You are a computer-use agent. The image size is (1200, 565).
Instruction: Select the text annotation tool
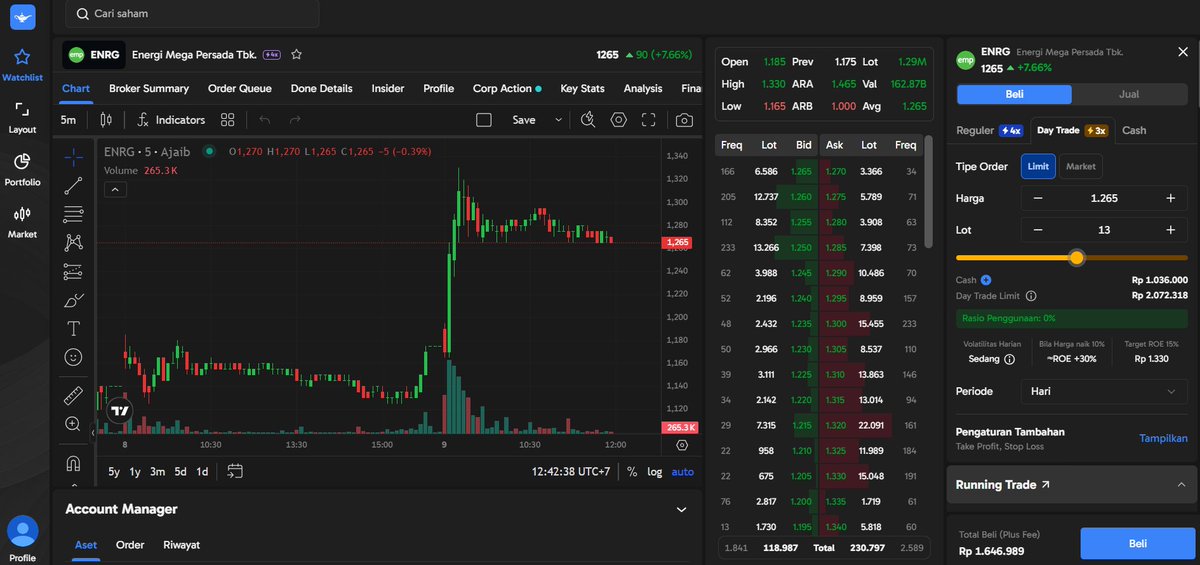[73, 328]
